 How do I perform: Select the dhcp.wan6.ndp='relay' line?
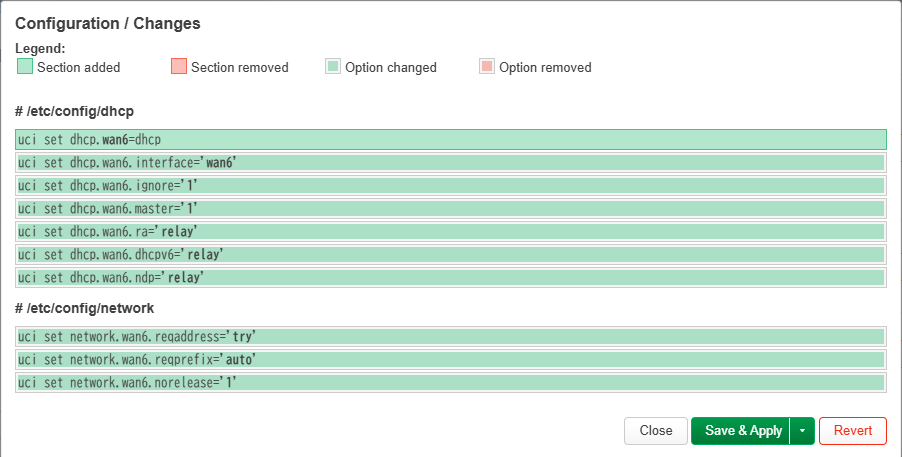(451, 277)
